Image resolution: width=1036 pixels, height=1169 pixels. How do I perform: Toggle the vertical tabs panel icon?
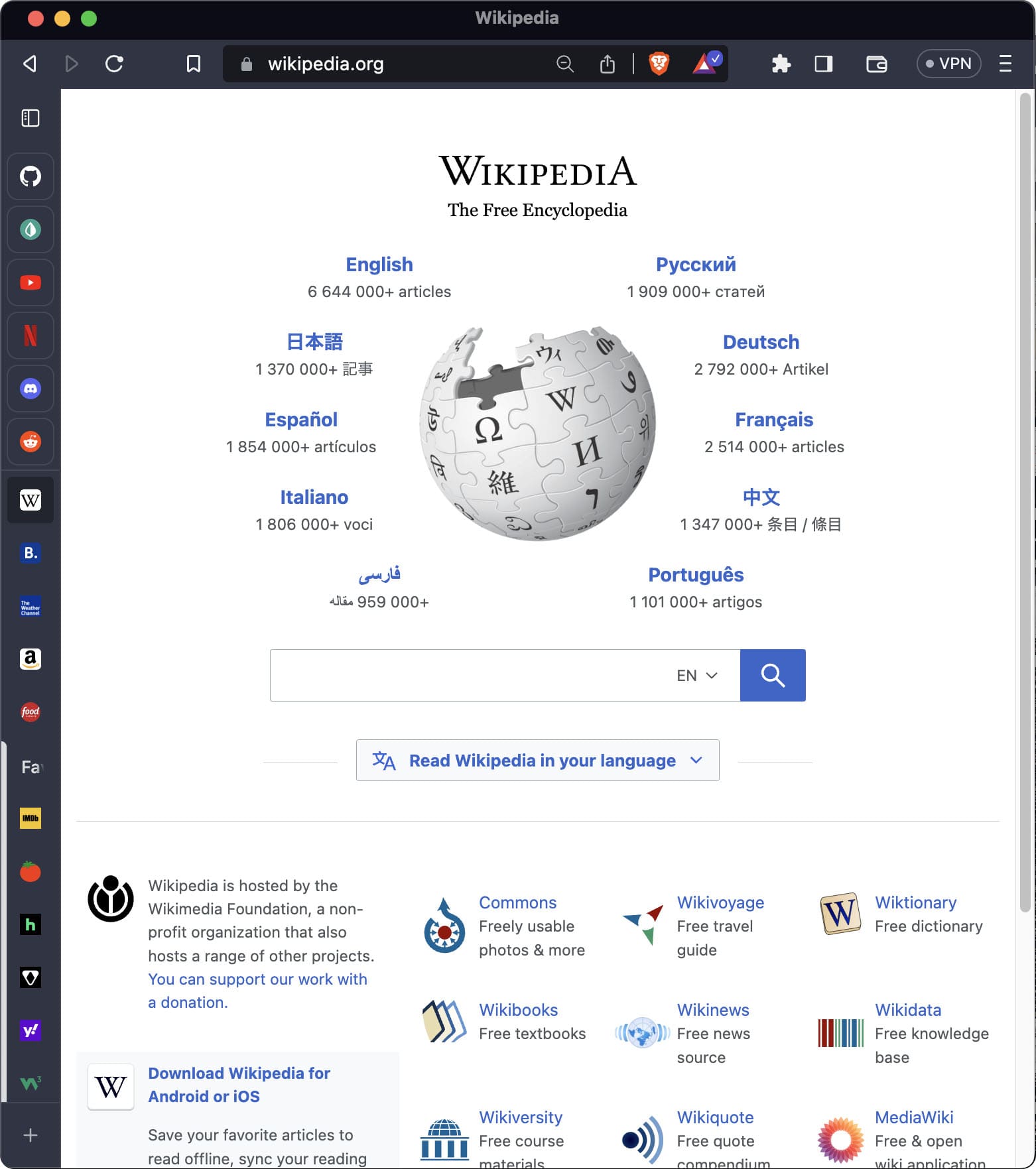click(x=31, y=118)
